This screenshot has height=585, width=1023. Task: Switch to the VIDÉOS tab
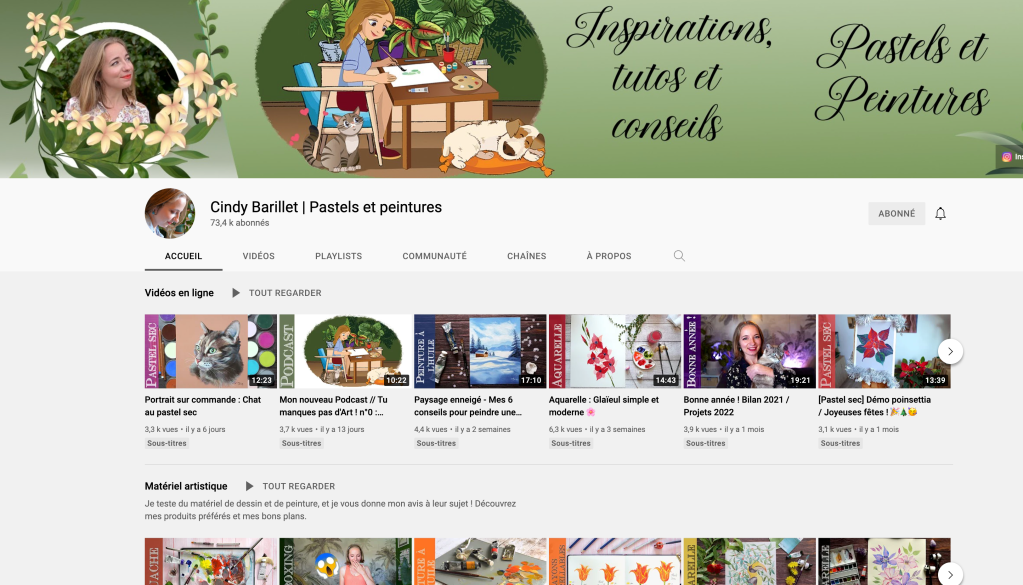[258, 256]
